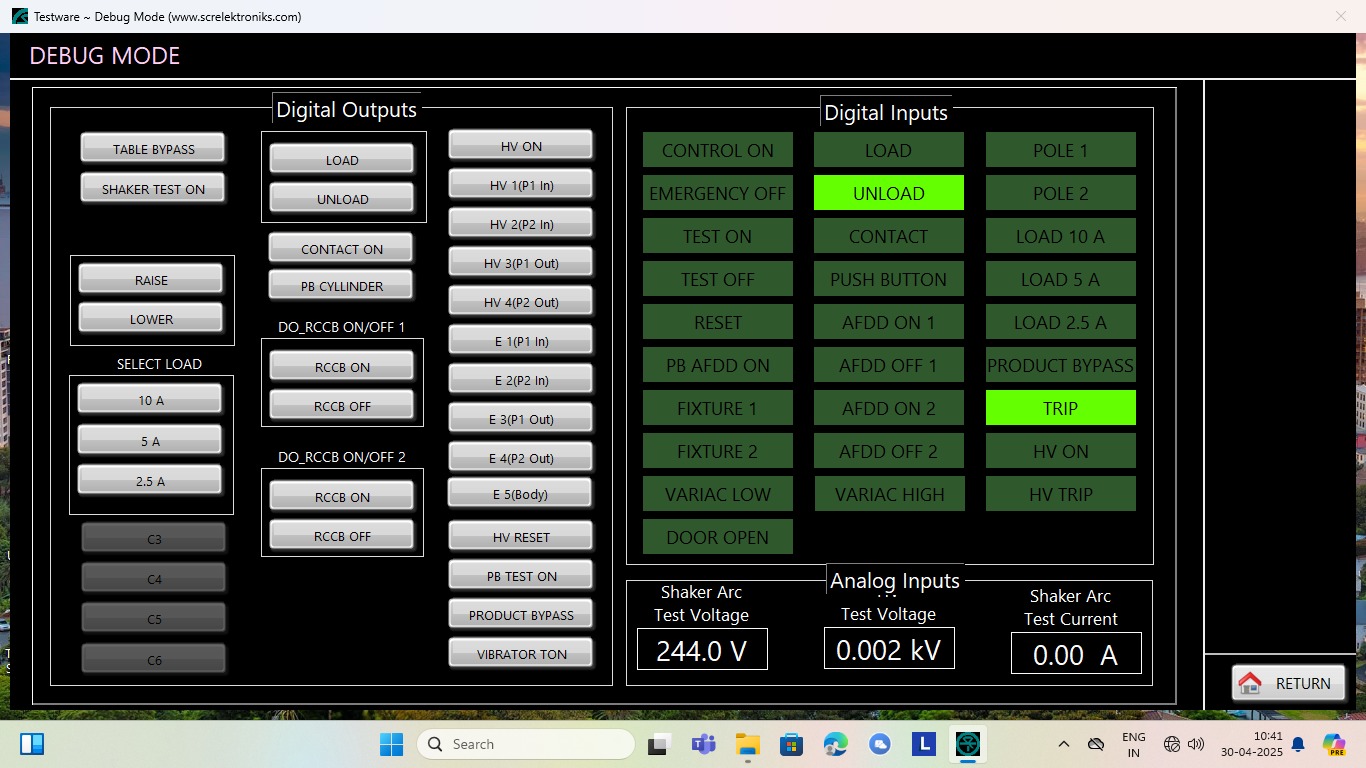Open File Explorer from taskbar
1366x768 pixels.
[748, 744]
